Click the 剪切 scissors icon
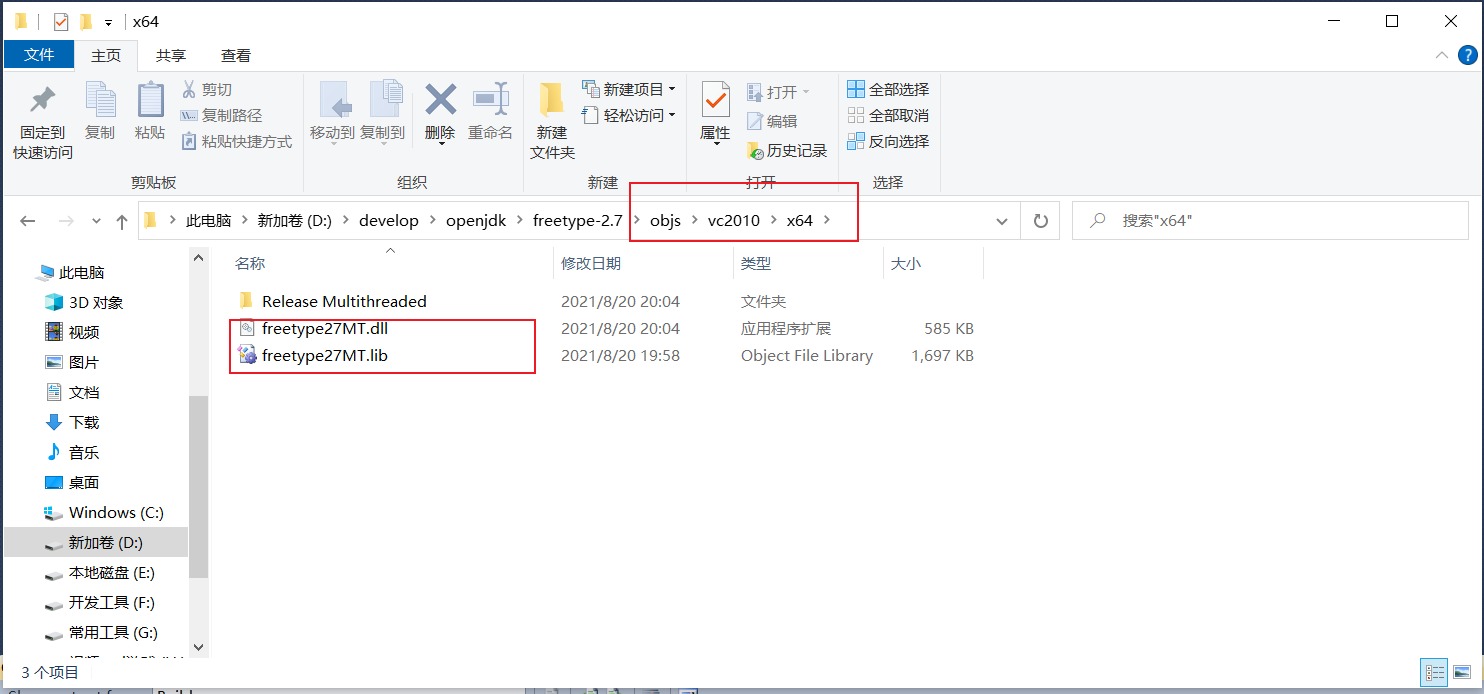The height and width of the screenshot is (694, 1484). [188, 90]
